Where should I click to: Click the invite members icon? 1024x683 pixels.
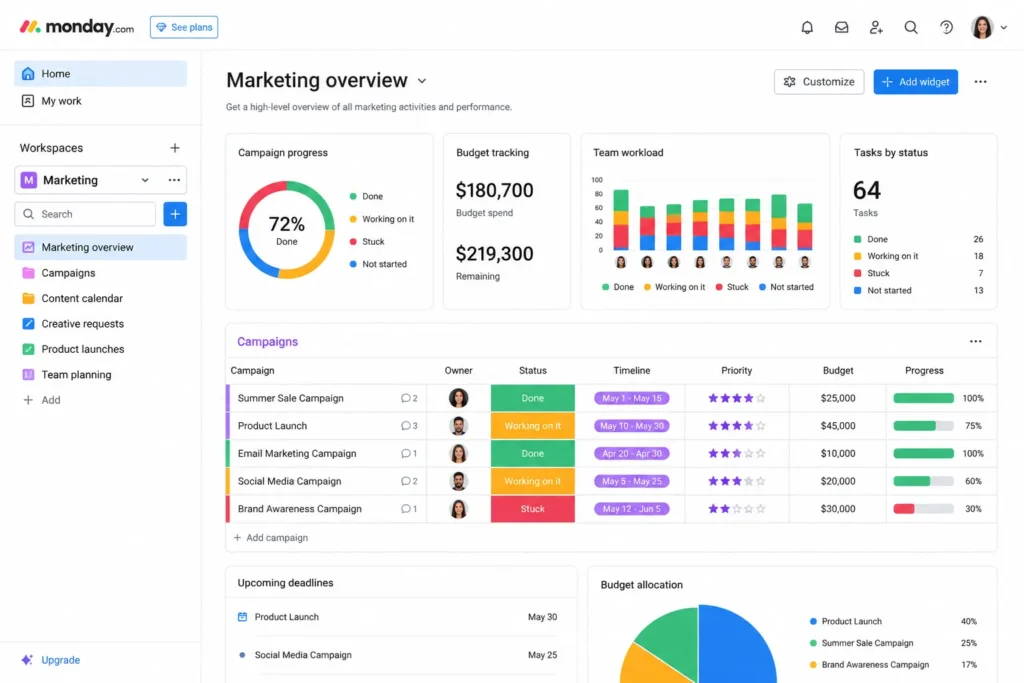(x=876, y=27)
